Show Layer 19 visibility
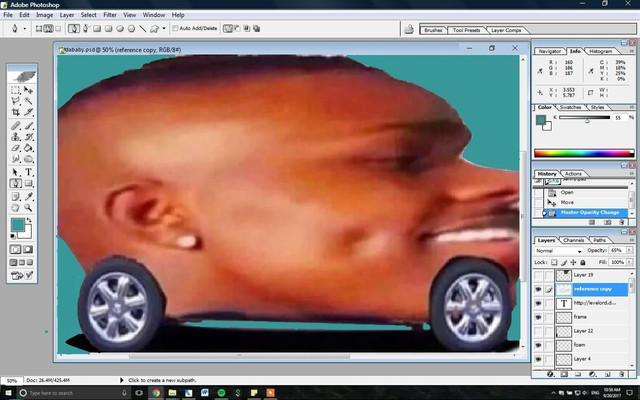This screenshot has height=400, width=640. 538,275
